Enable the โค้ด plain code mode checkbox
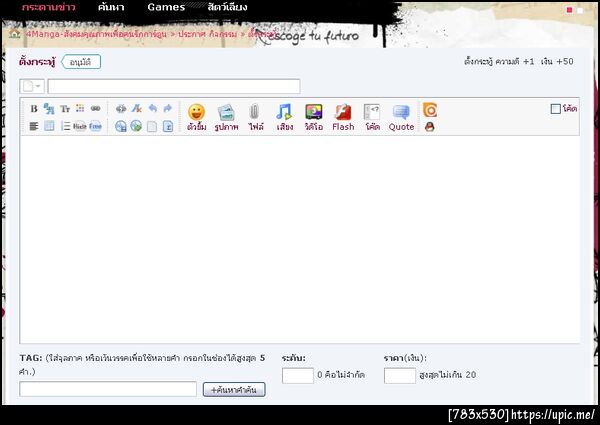600x425 pixels. point(555,109)
